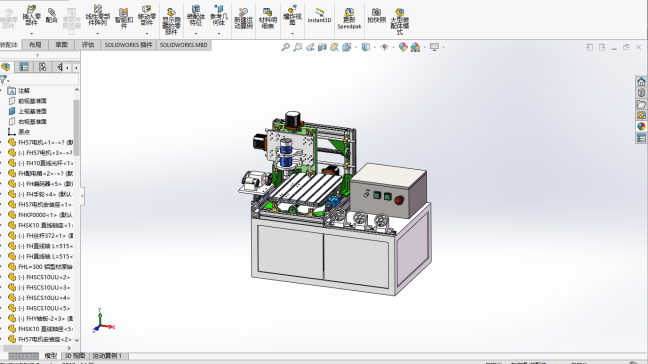Image resolution: width=648 pixels, height=364 pixels.
Task: Open Appearances color ball in task pane
Action: 641,126
